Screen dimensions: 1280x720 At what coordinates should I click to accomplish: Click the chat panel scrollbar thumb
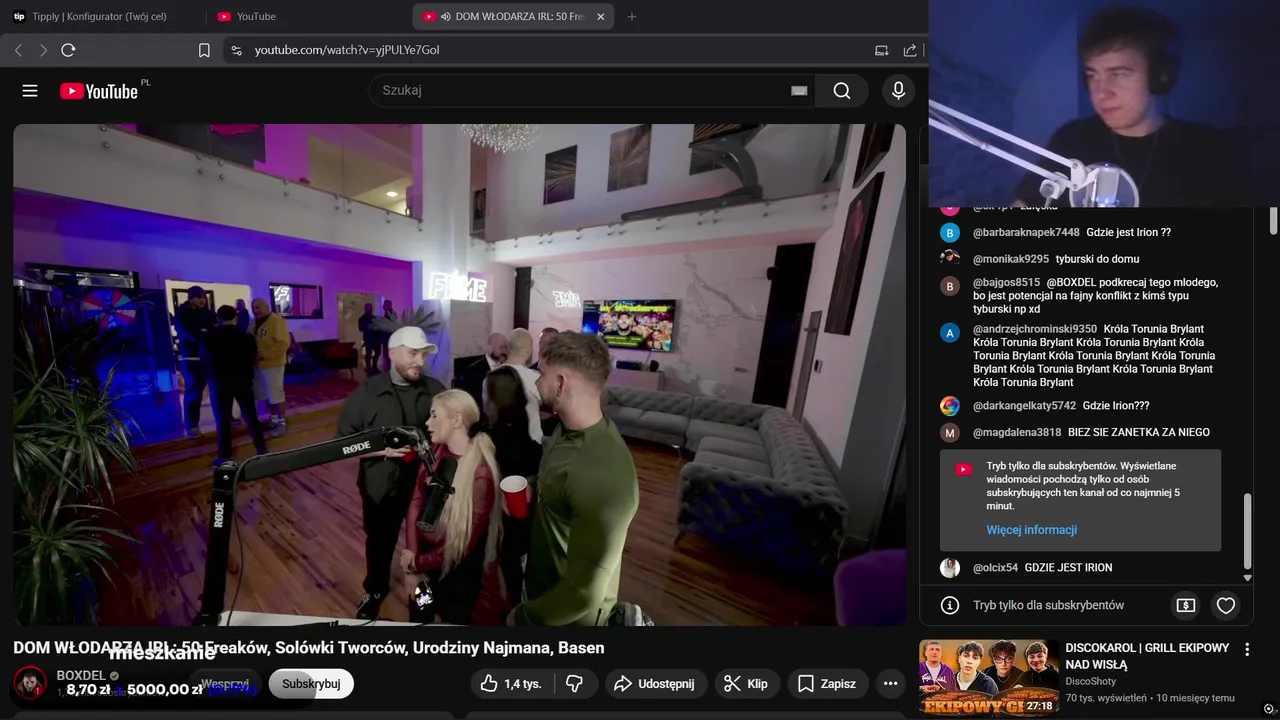click(x=1247, y=530)
